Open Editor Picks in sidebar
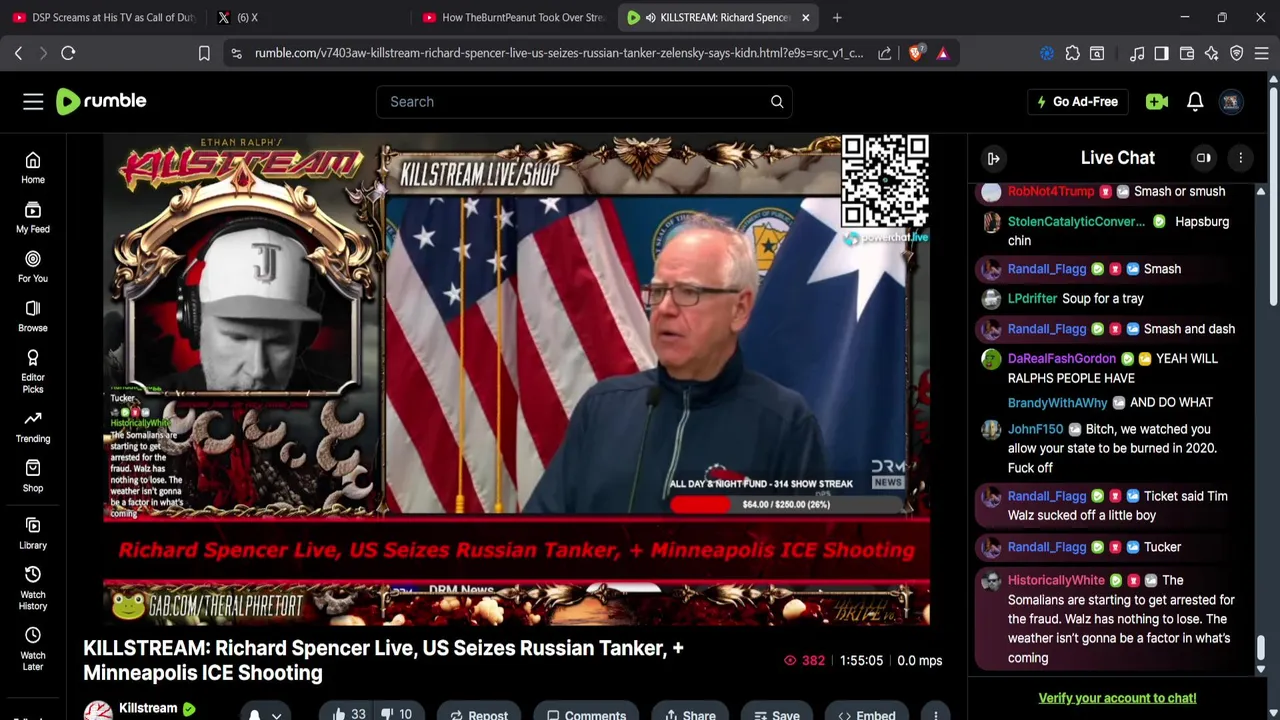Screen dimensions: 1280x720 (x=33, y=371)
